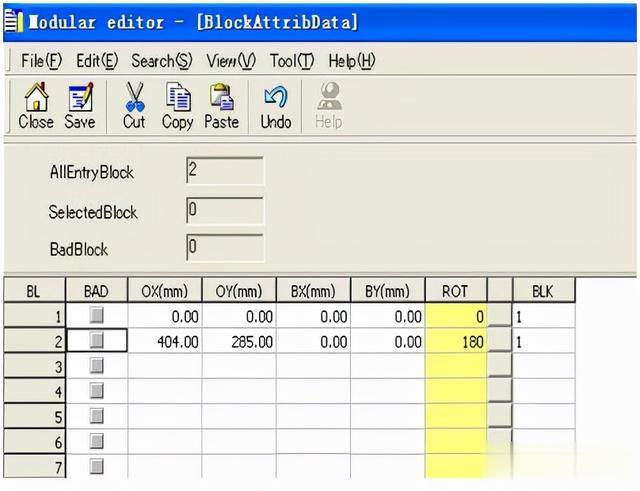
Task: Select the yellow ROT cell showing 180
Action: point(456,341)
